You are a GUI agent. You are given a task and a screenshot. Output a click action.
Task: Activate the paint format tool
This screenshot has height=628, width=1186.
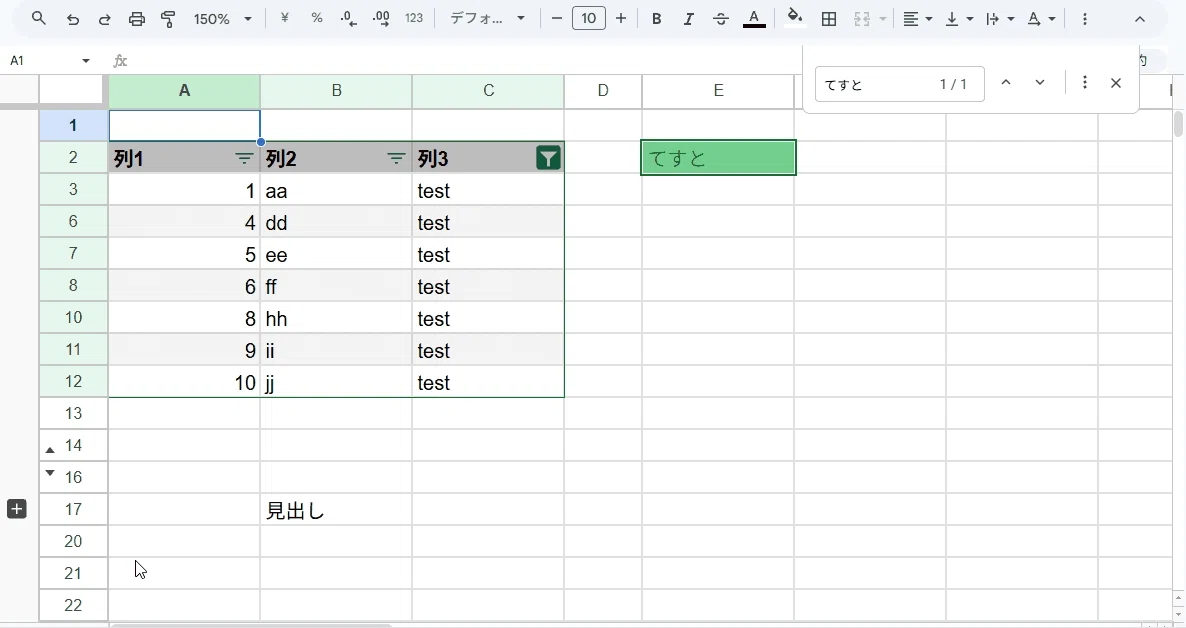pos(169,19)
